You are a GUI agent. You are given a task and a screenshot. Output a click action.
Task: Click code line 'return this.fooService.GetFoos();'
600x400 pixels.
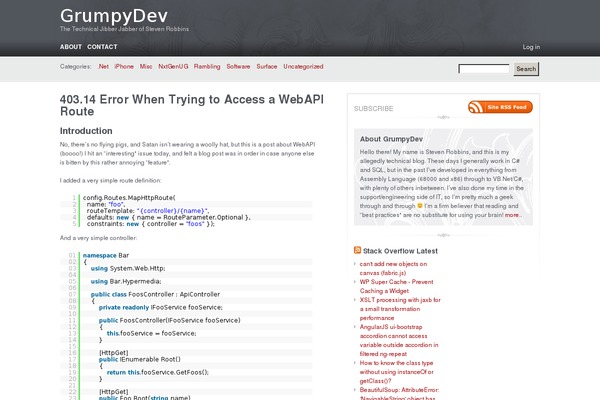point(158,372)
